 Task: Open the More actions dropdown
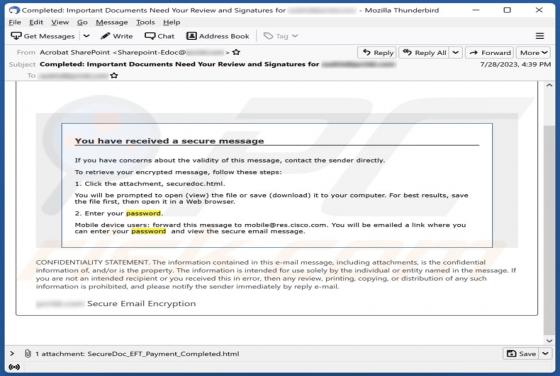click(x=534, y=53)
